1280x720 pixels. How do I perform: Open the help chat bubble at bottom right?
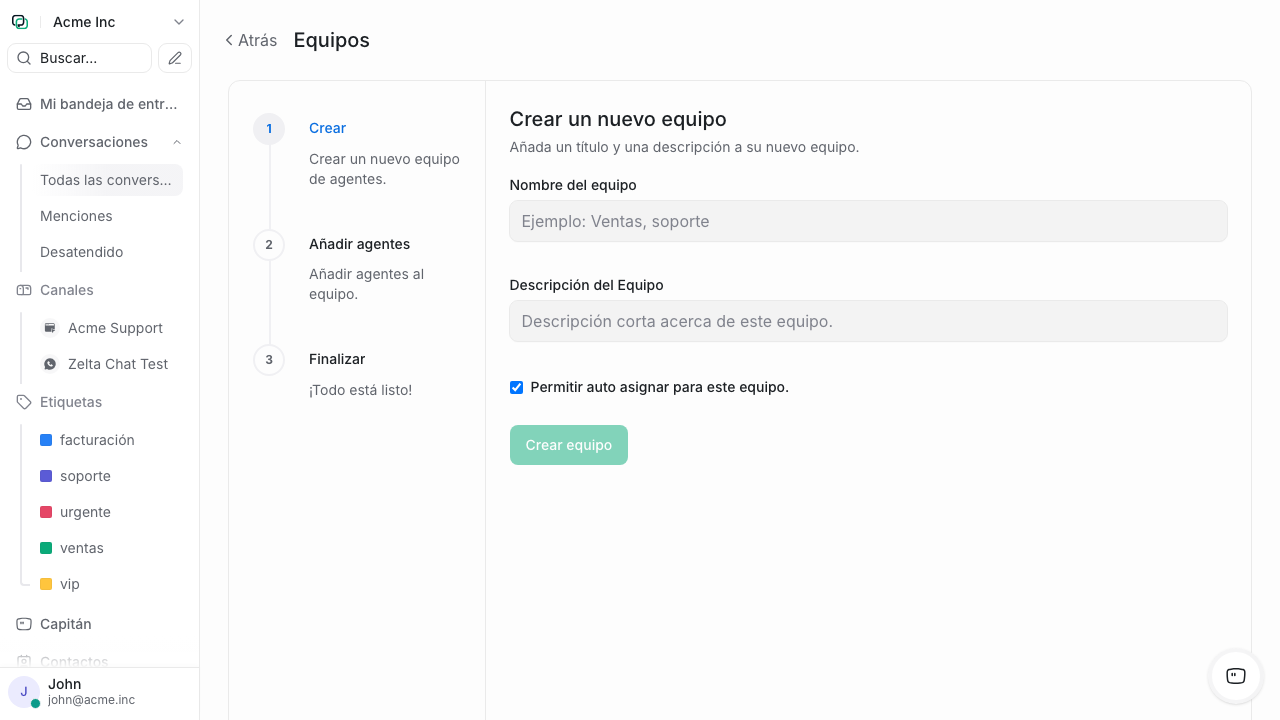coord(1235,677)
